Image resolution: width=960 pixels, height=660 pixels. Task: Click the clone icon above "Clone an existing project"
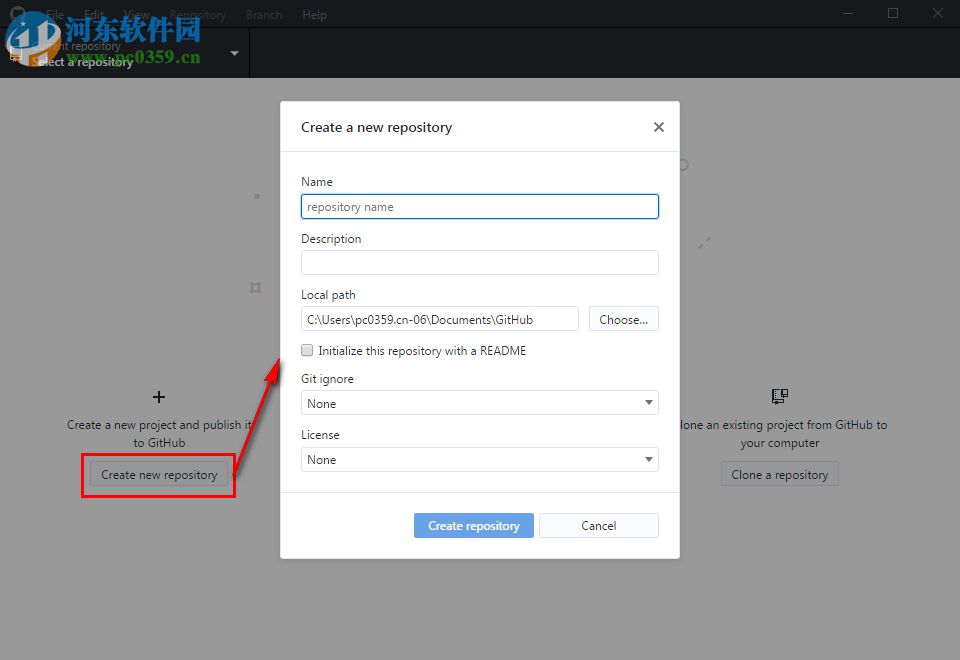click(x=779, y=395)
